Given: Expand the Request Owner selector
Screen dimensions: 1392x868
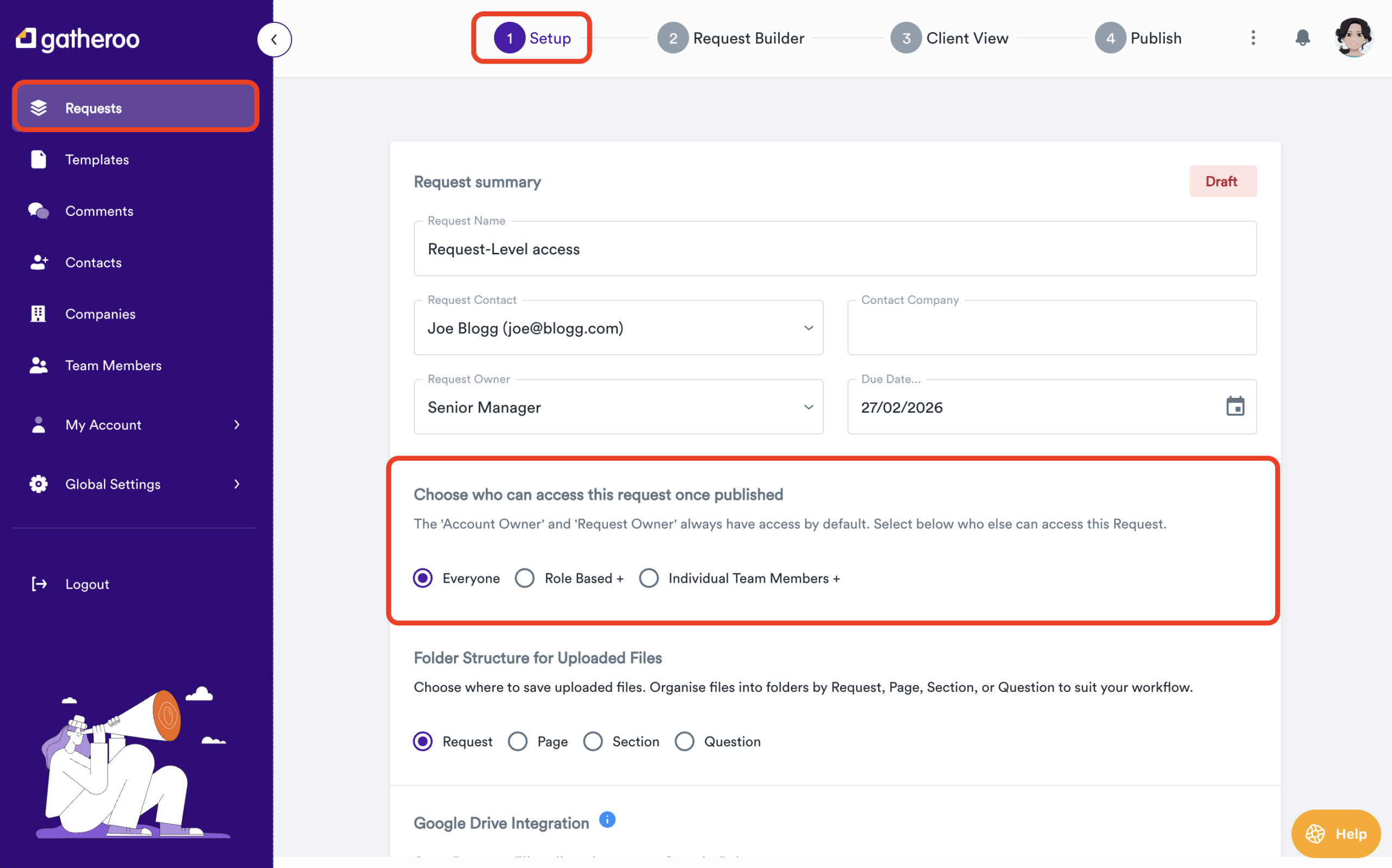Looking at the screenshot, I should (809, 407).
